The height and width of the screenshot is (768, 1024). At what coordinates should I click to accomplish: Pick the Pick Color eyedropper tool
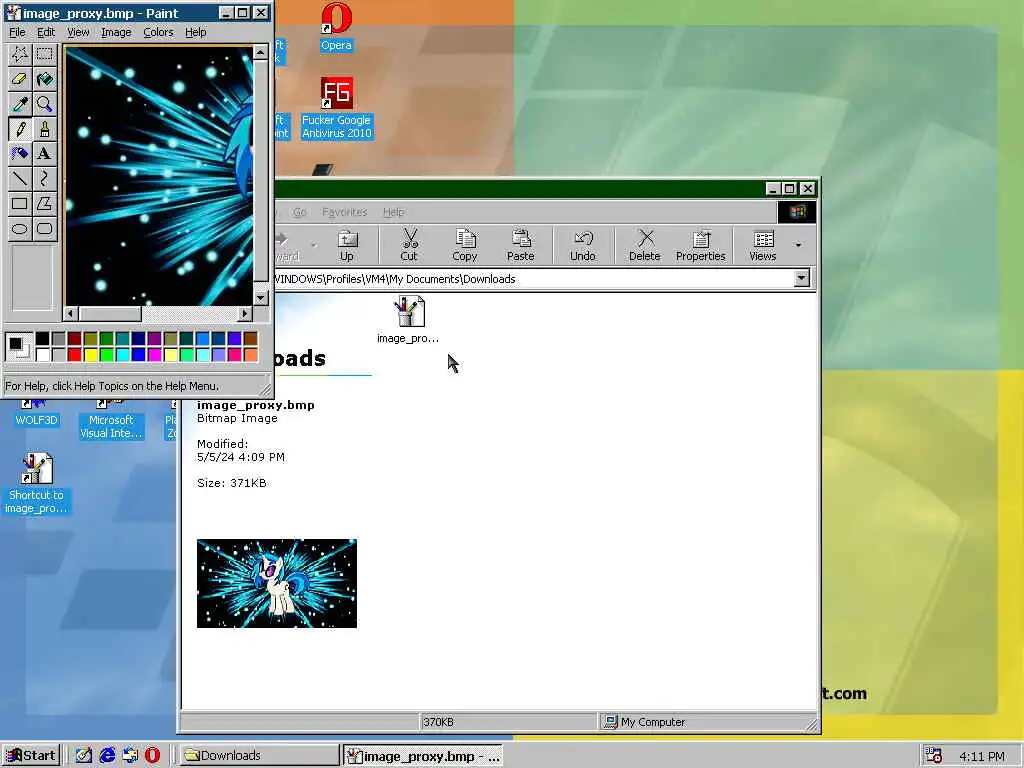[20, 104]
